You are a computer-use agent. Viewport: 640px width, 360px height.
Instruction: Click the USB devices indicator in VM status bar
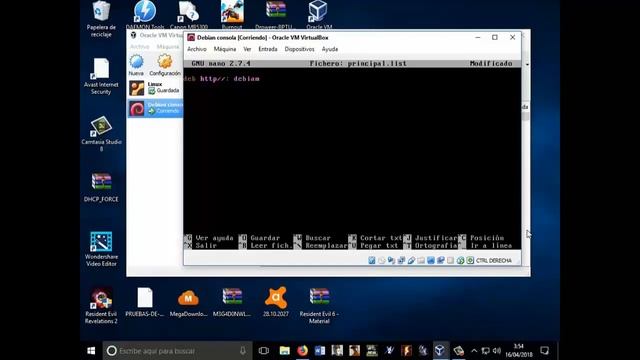[411, 260]
